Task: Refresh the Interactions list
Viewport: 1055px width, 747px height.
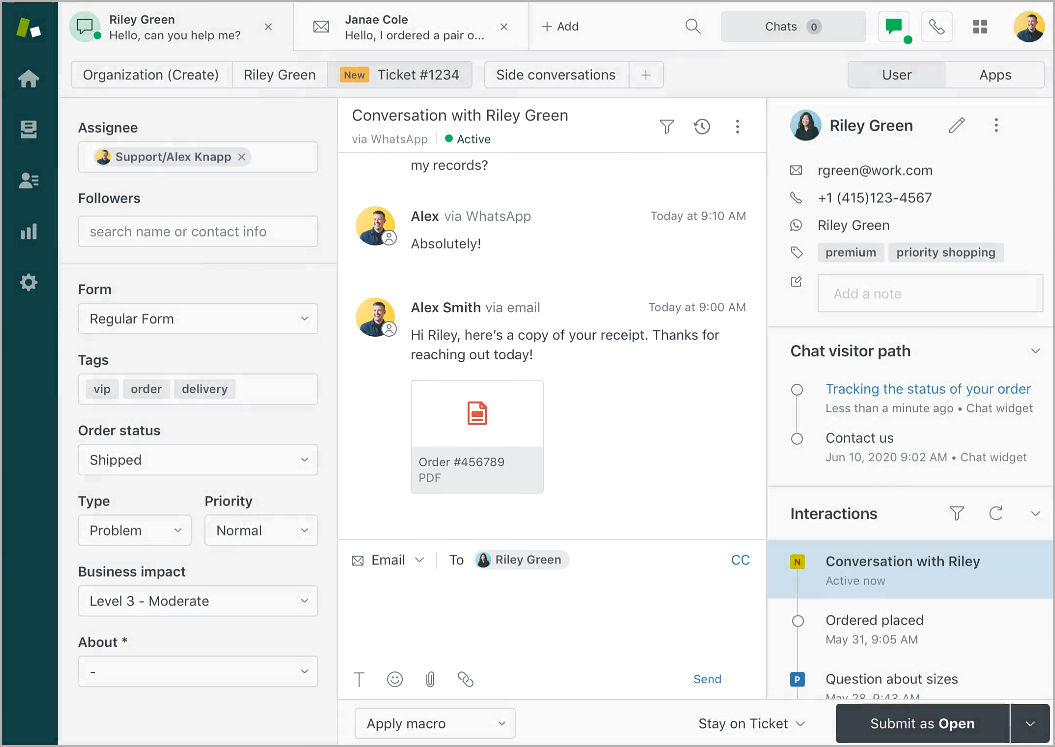Action: [x=995, y=513]
